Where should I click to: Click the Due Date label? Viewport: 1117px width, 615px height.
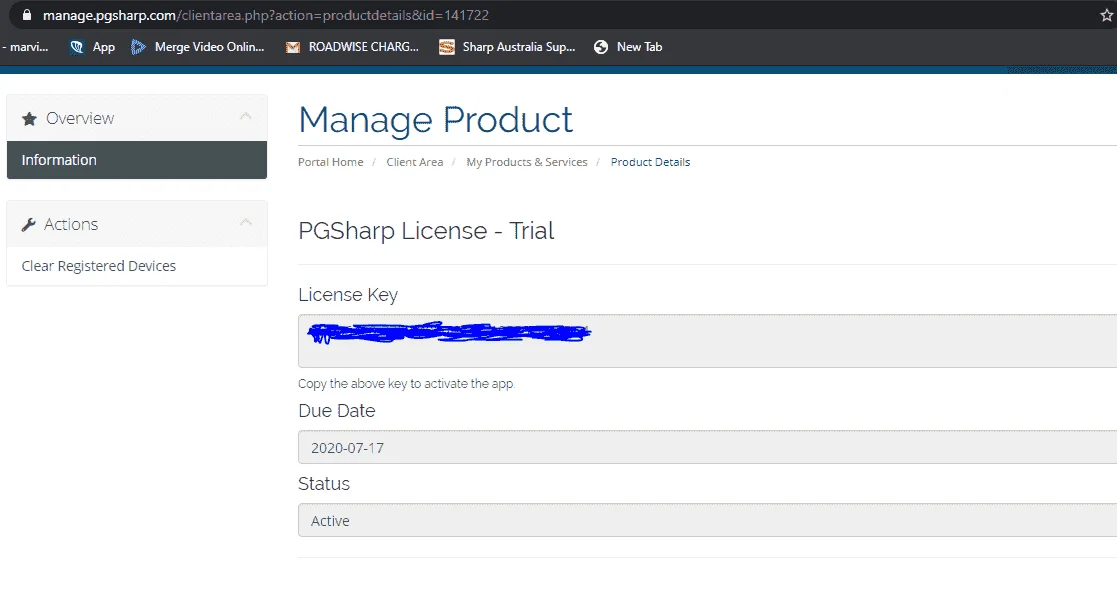pyautogui.click(x=336, y=410)
